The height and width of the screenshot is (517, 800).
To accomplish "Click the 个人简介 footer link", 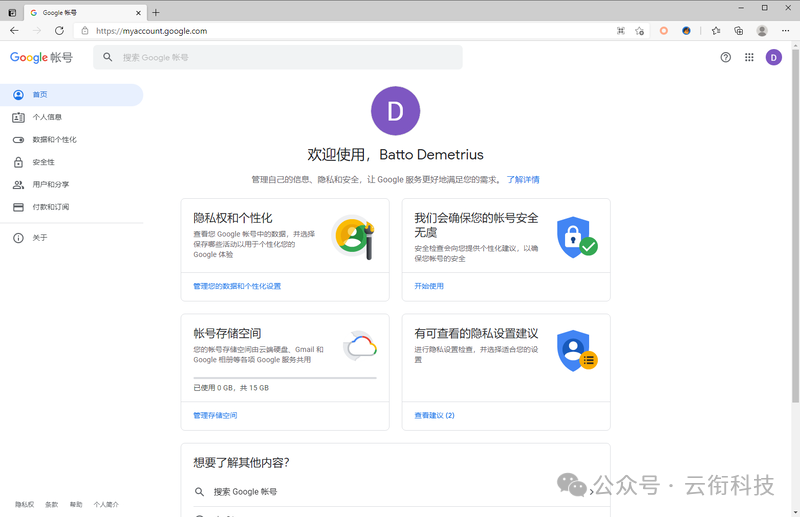I will click(106, 504).
